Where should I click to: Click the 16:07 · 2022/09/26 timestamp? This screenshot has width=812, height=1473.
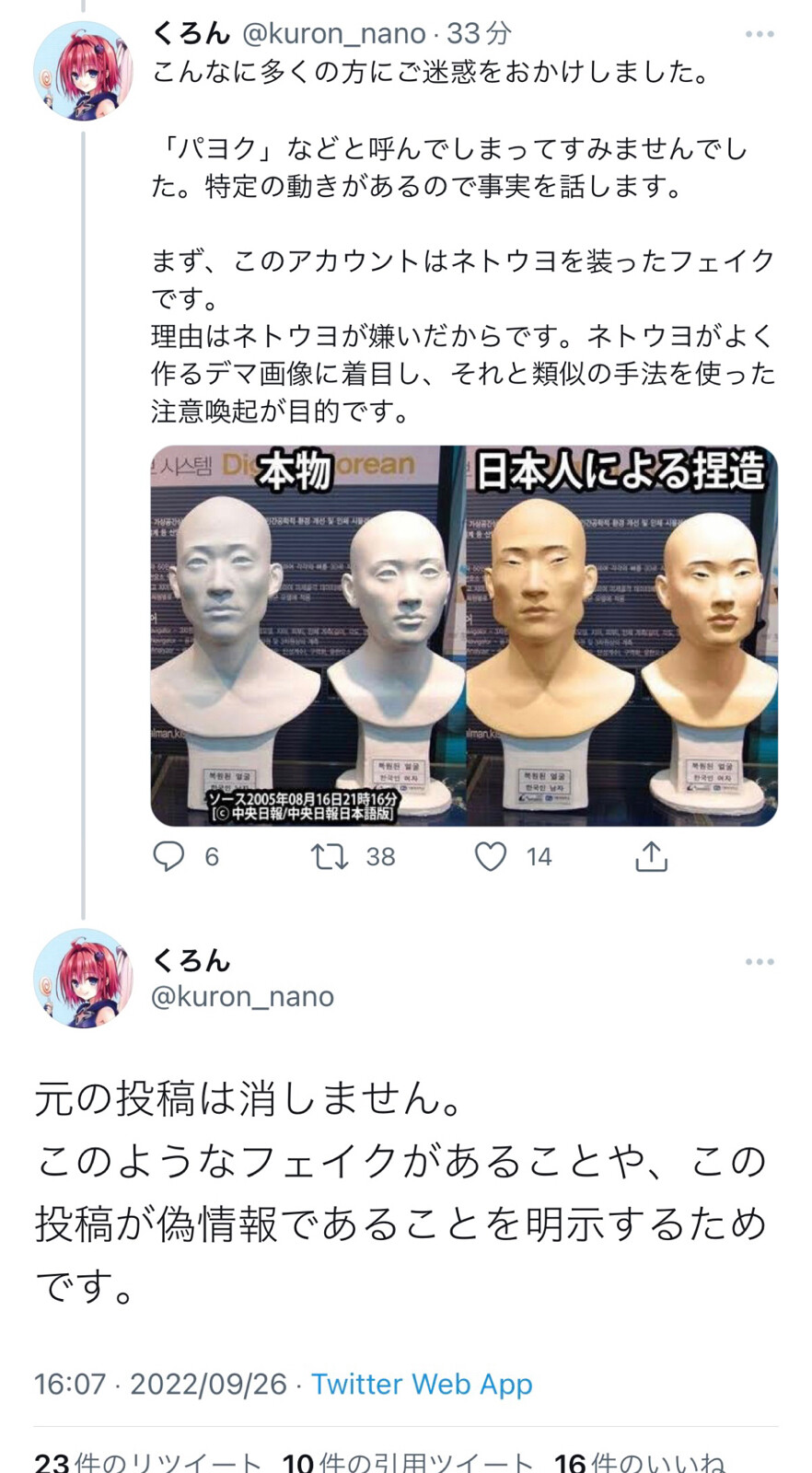coord(160,1384)
